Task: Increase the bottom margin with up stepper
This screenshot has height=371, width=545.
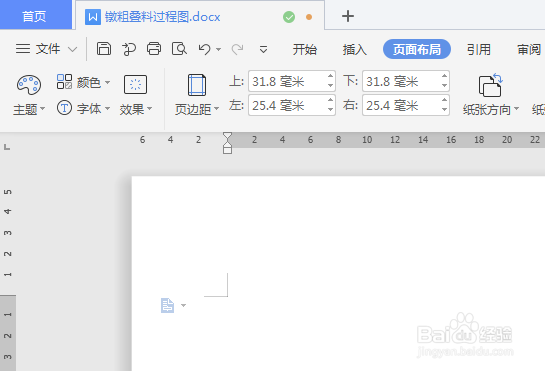Action: click(x=445, y=76)
